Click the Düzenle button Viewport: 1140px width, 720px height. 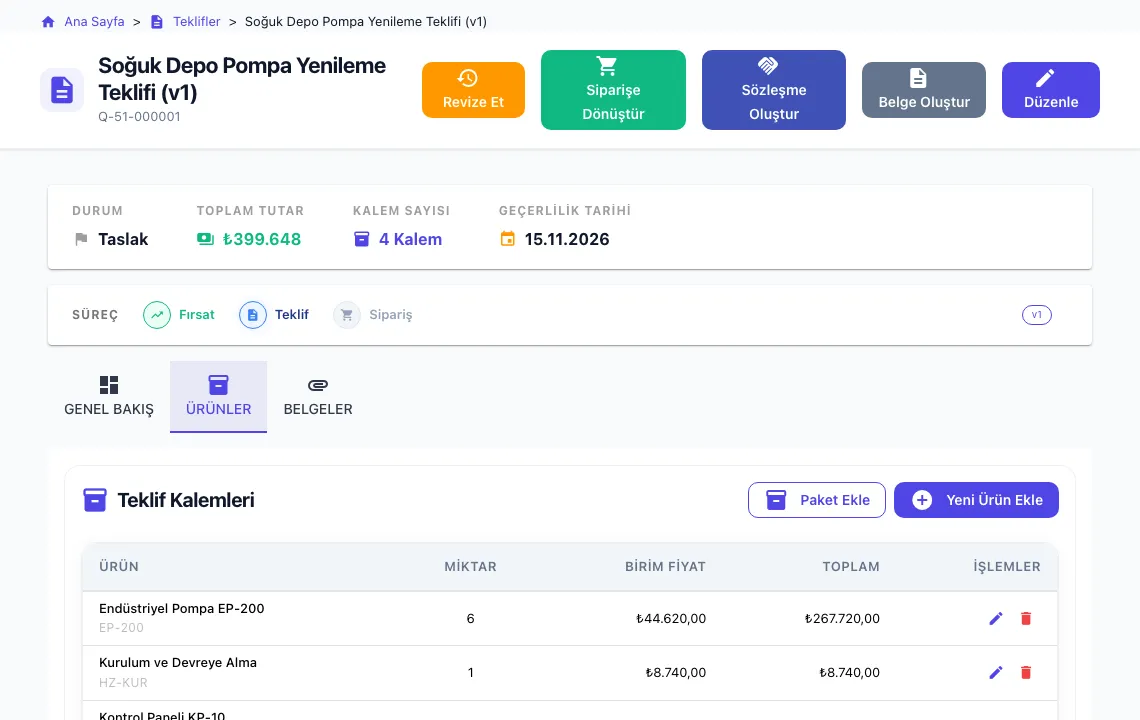click(1051, 90)
